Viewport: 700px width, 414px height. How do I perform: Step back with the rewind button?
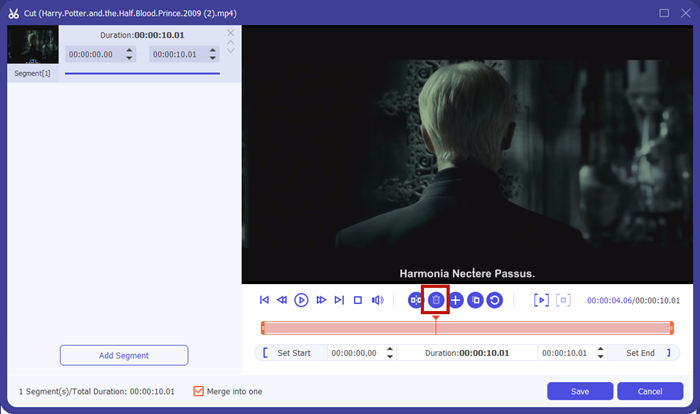click(x=282, y=300)
